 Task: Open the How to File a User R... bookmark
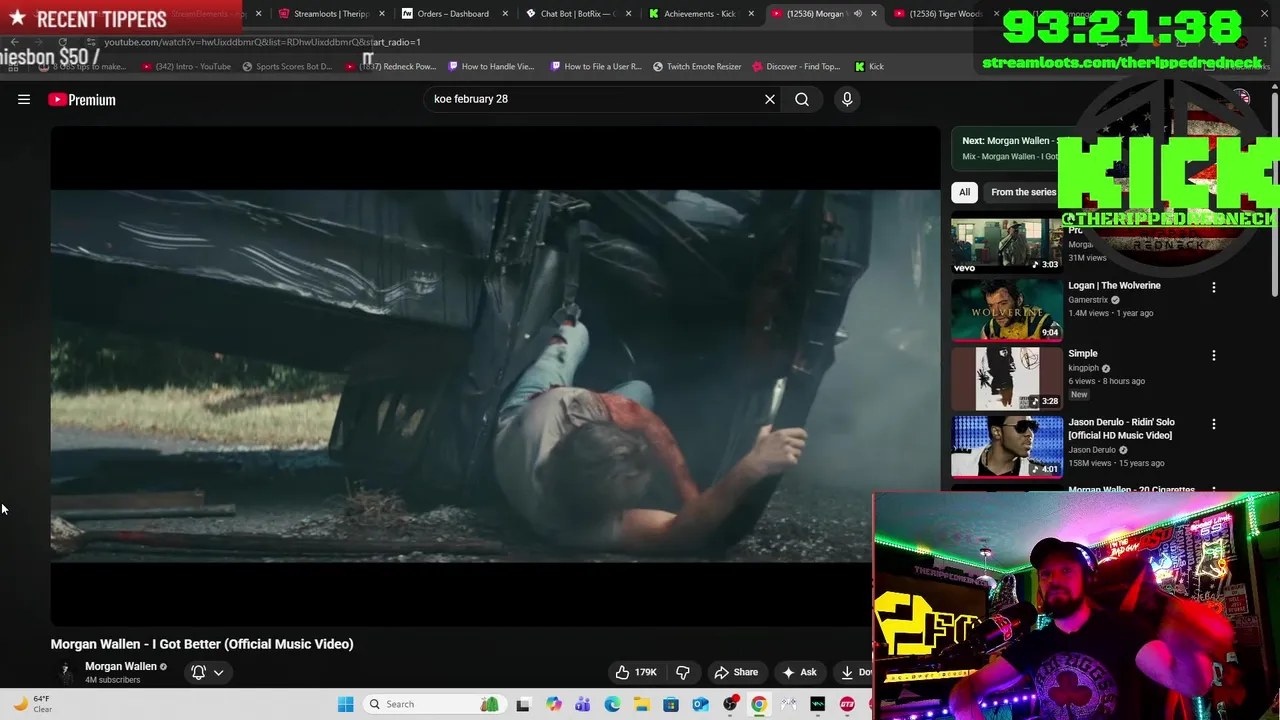pyautogui.click(x=596, y=66)
